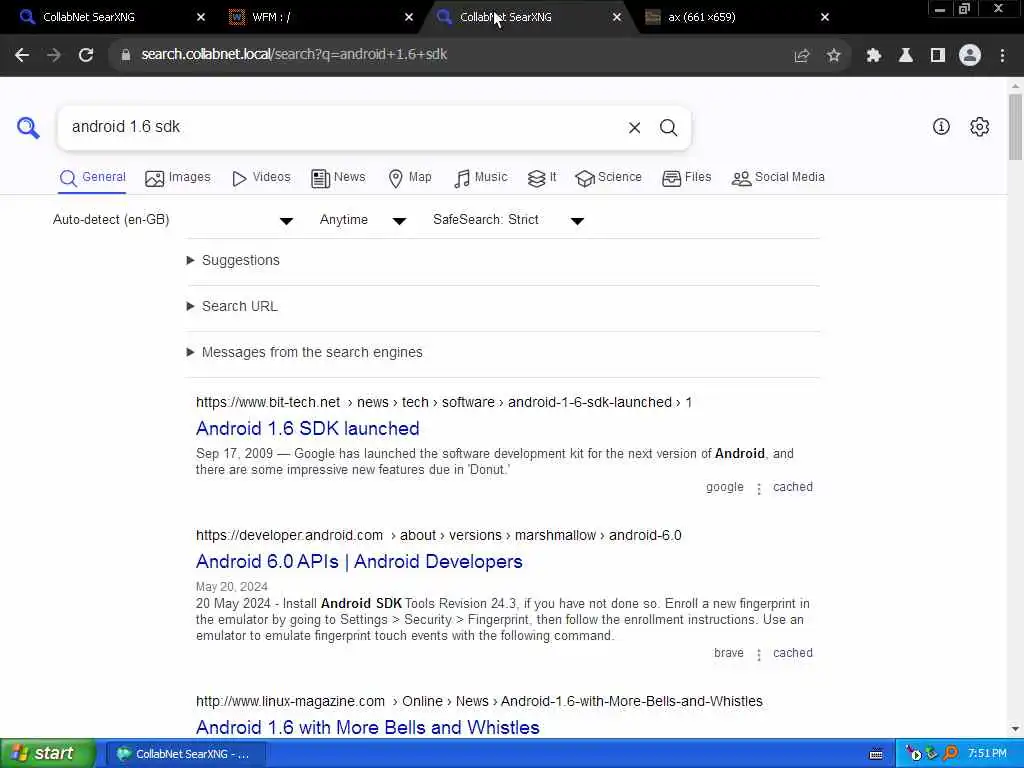
Task: Open Android 1.6 with More Bells and Whistles
Action: (x=368, y=728)
